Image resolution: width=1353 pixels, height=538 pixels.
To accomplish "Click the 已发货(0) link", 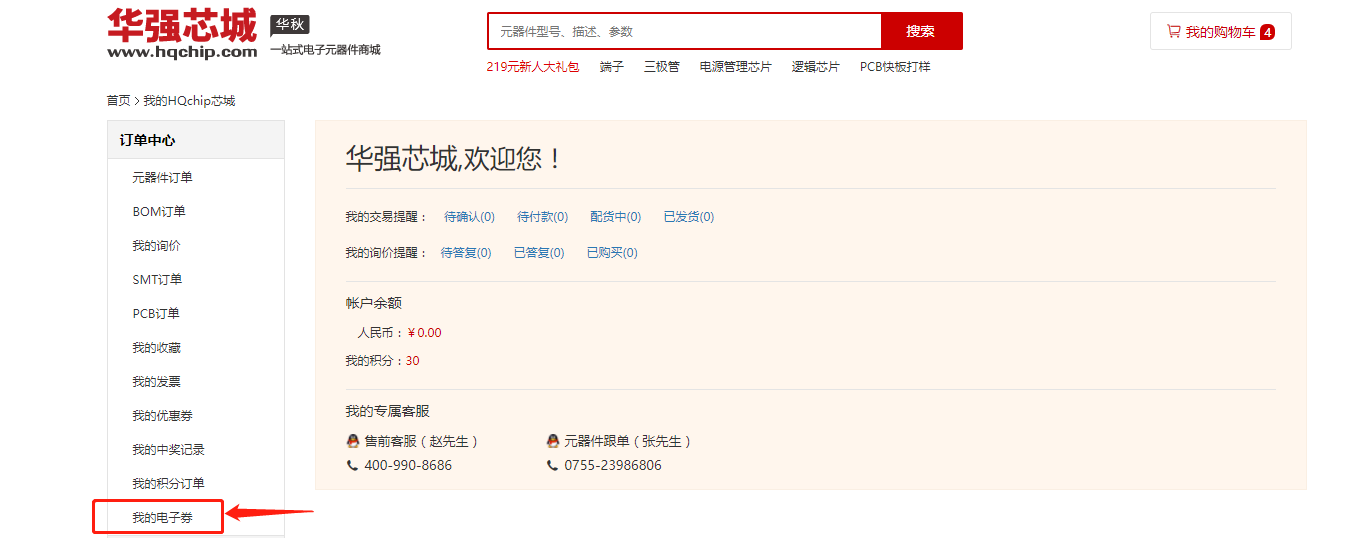I will click(x=688, y=217).
